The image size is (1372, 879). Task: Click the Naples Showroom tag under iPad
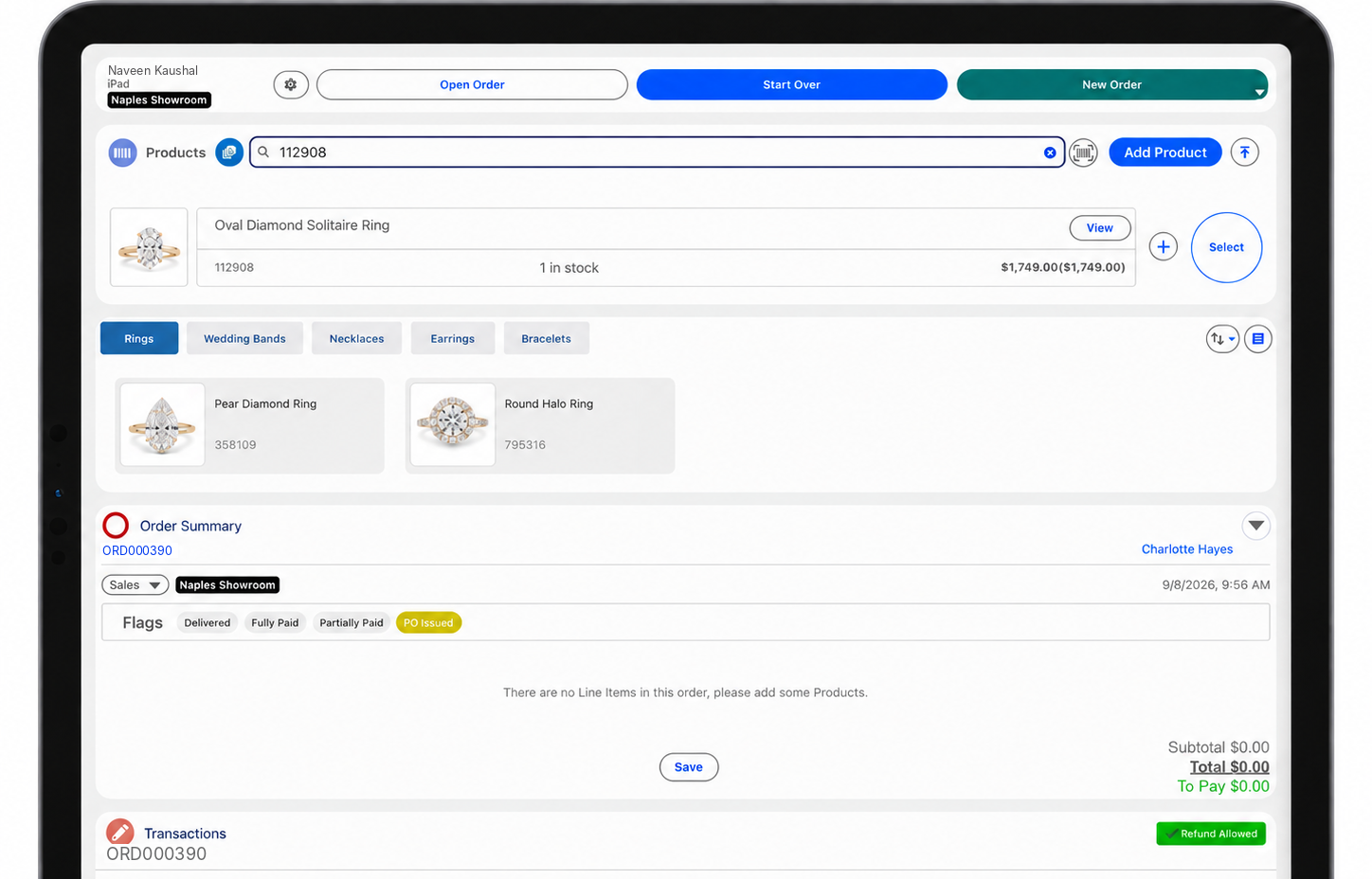click(159, 100)
